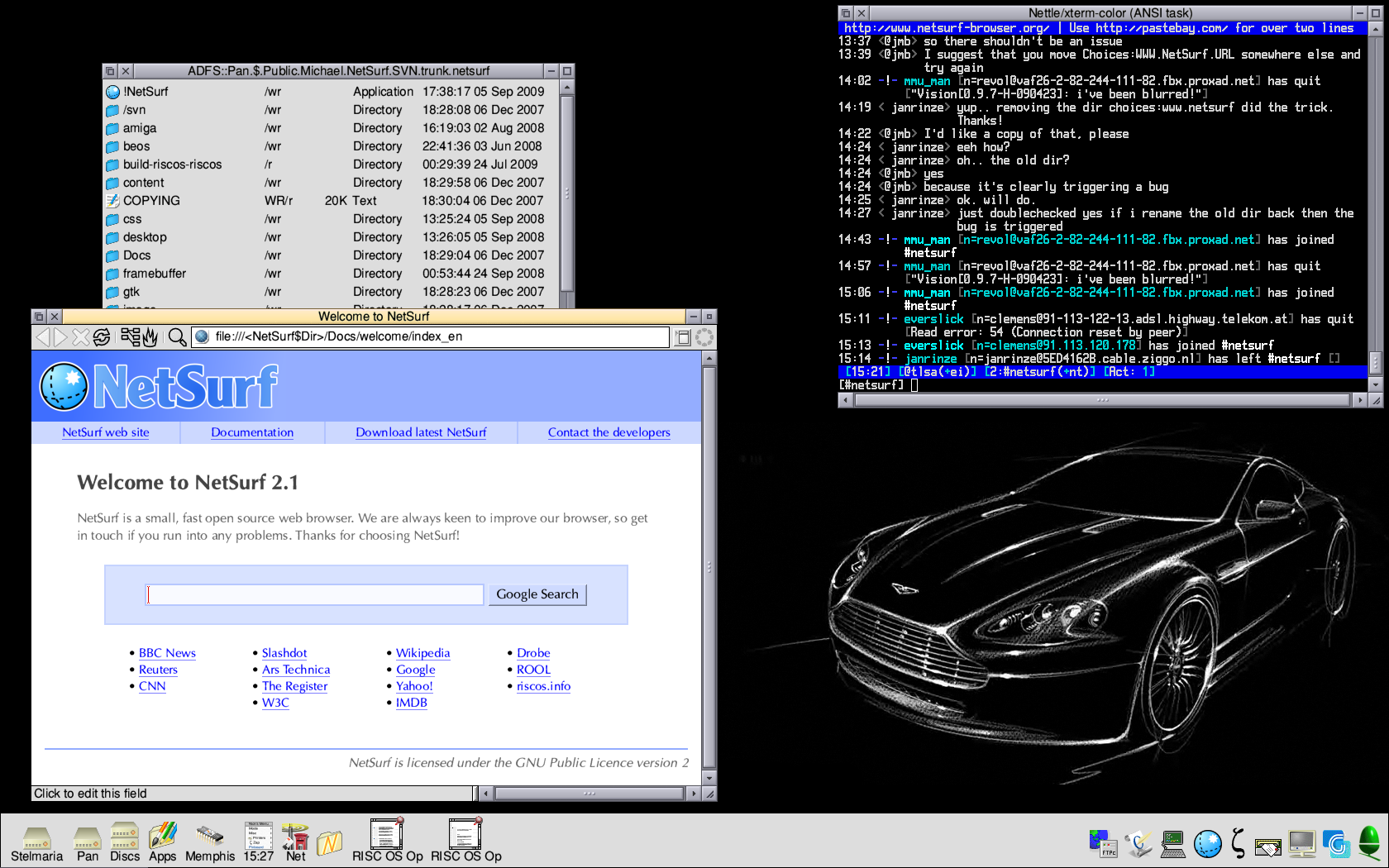Image resolution: width=1389 pixels, height=868 pixels.
Task: Click the NetSurf horizontal scrollbar
Action: click(x=589, y=794)
